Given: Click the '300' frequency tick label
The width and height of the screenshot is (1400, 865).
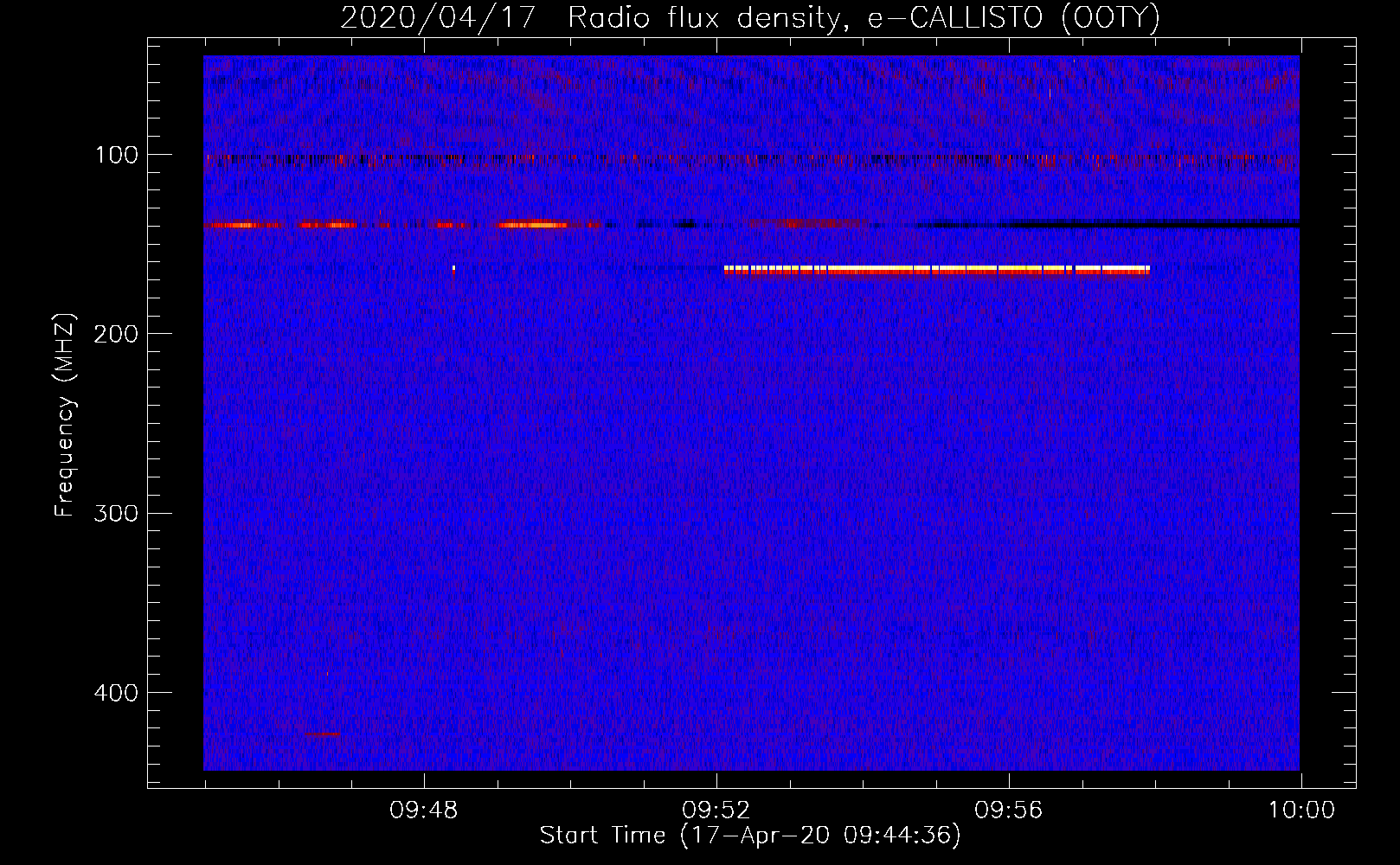Looking at the screenshot, I should point(117,513).
